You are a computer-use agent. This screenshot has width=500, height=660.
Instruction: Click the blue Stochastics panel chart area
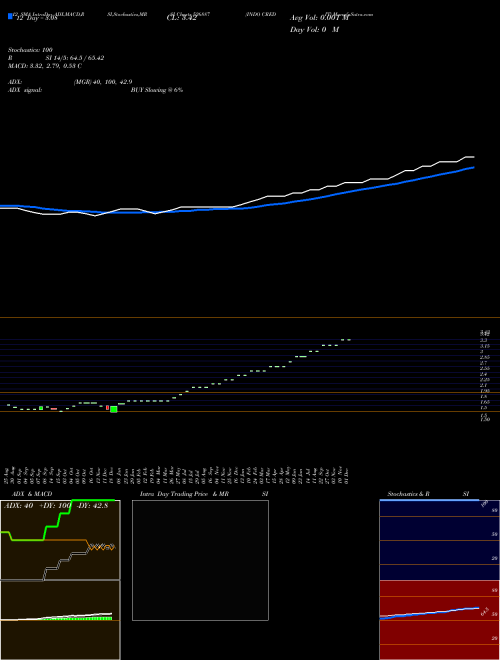pyautogui.click(x=439, y=540)
